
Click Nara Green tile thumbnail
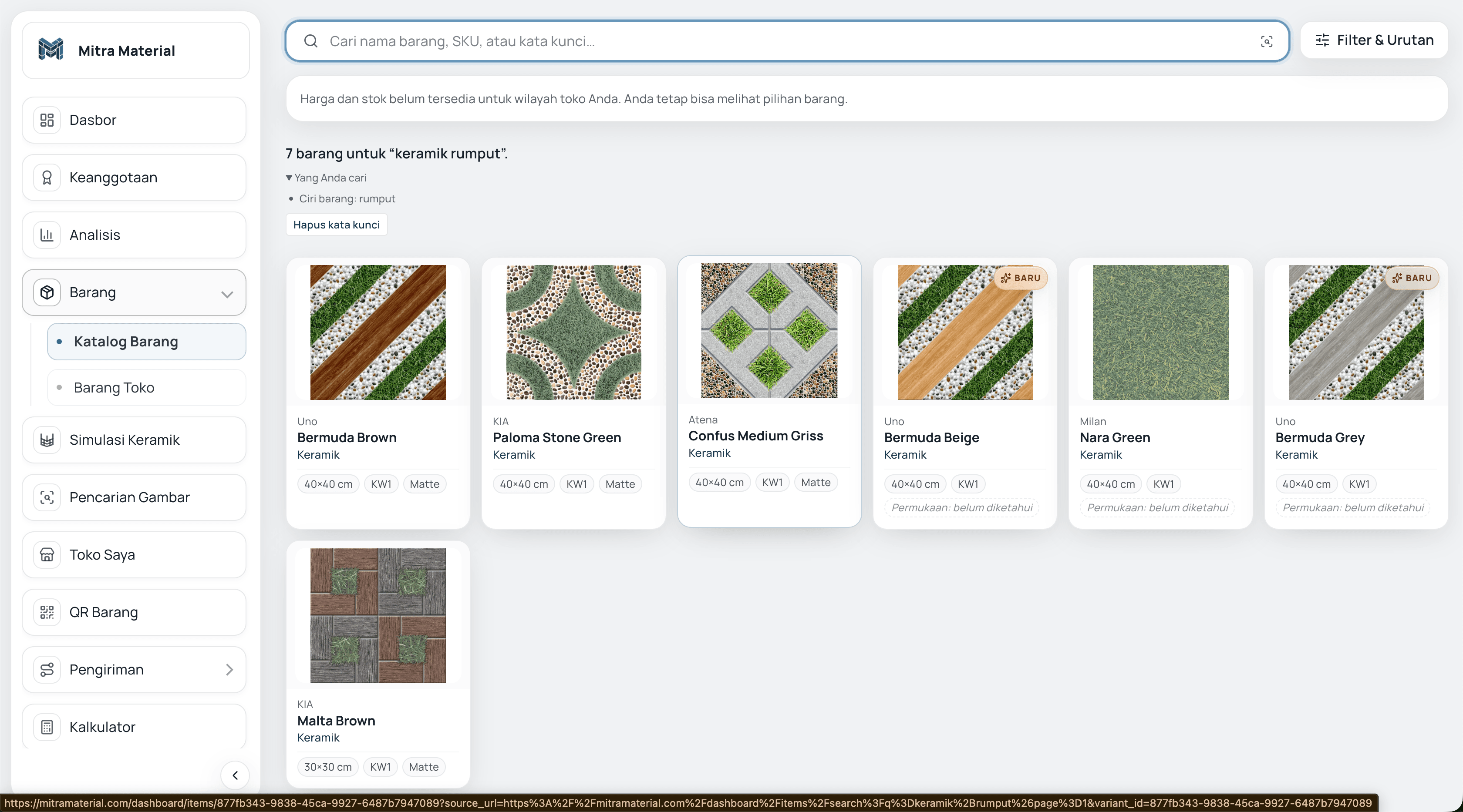pos(1160,332)
